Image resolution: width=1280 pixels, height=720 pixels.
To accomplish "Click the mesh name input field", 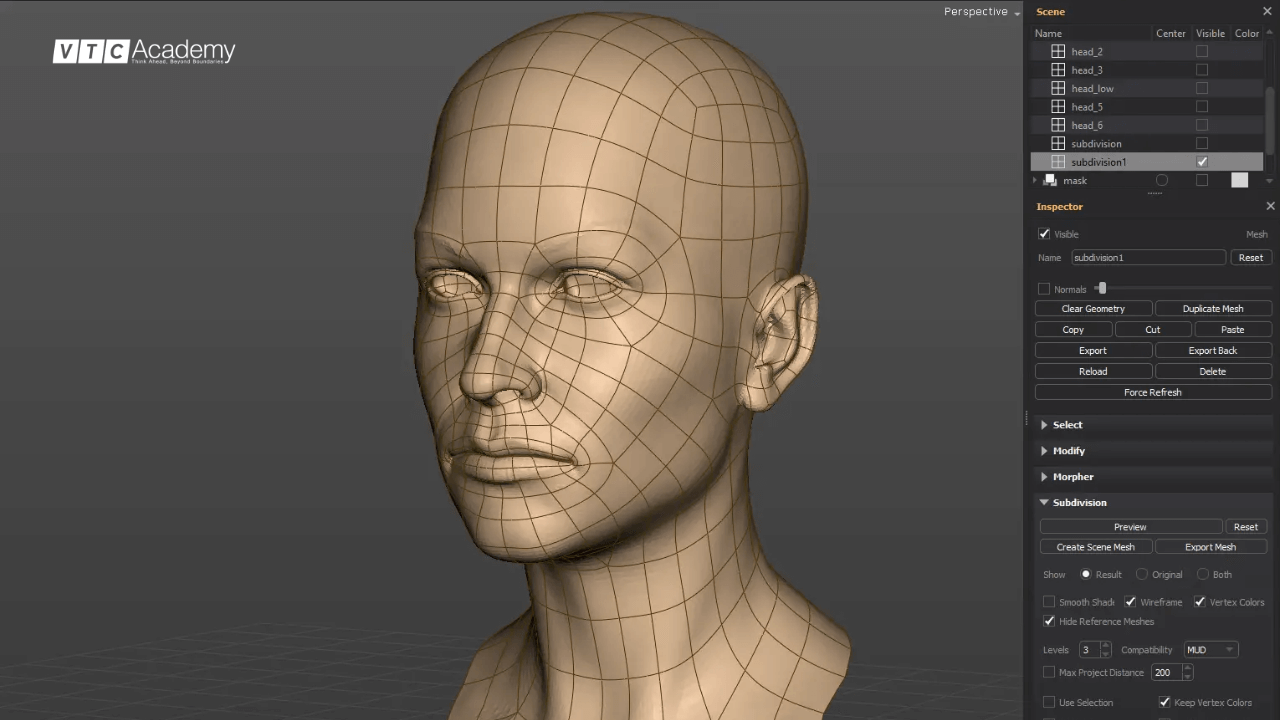I will tap(1148, 258).
